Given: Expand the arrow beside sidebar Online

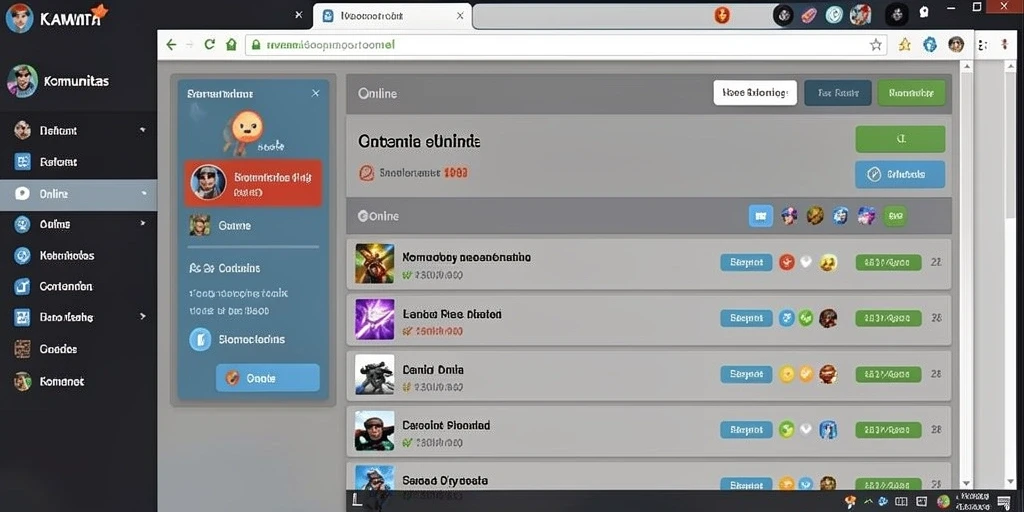Looking at the screenshot, I should [143, 194].
